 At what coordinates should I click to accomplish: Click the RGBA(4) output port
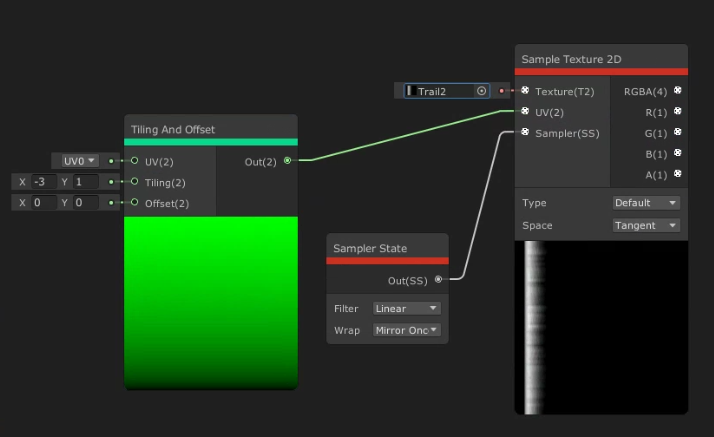tap(678, 90)
